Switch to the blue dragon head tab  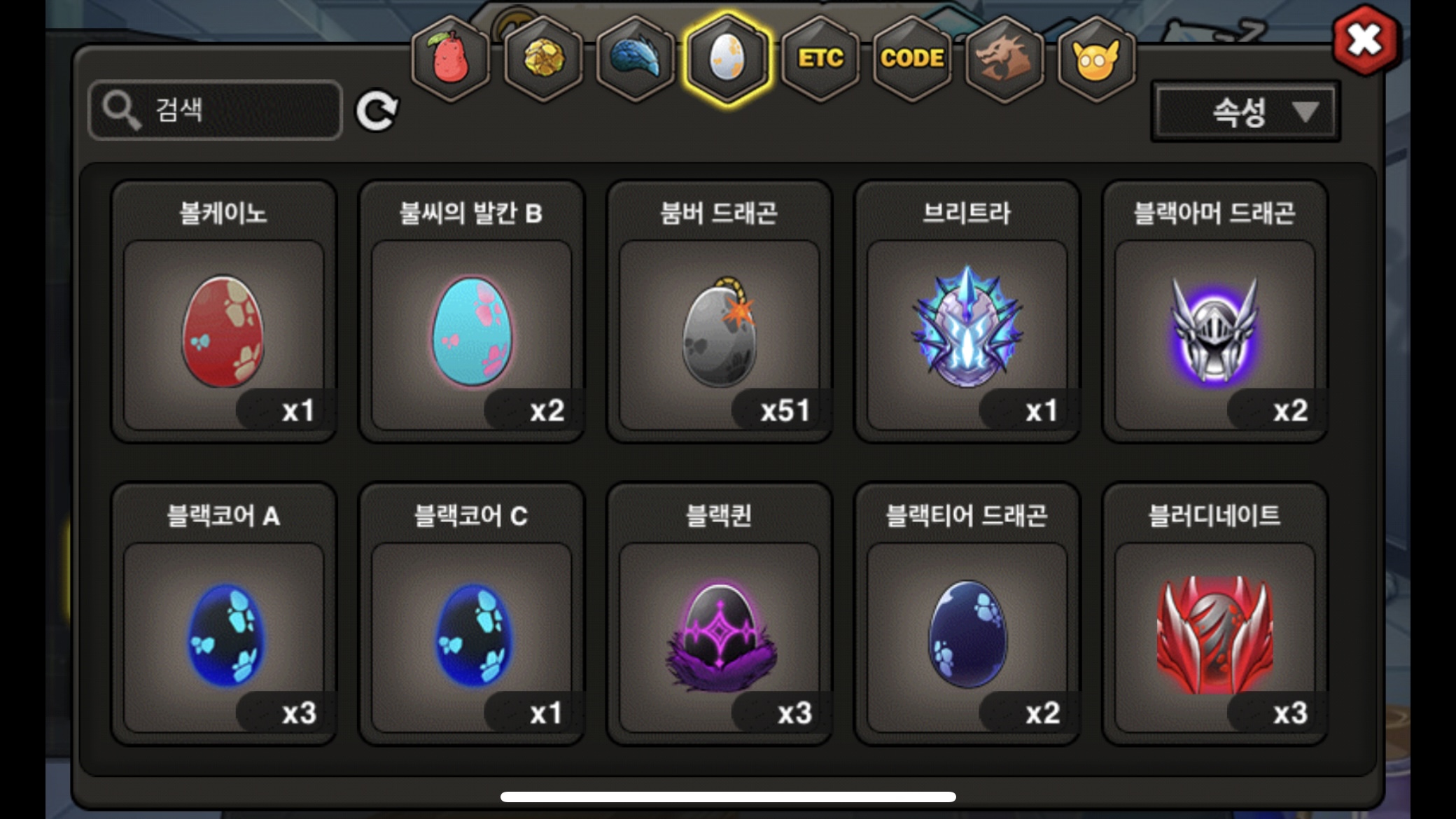point(635,59)
